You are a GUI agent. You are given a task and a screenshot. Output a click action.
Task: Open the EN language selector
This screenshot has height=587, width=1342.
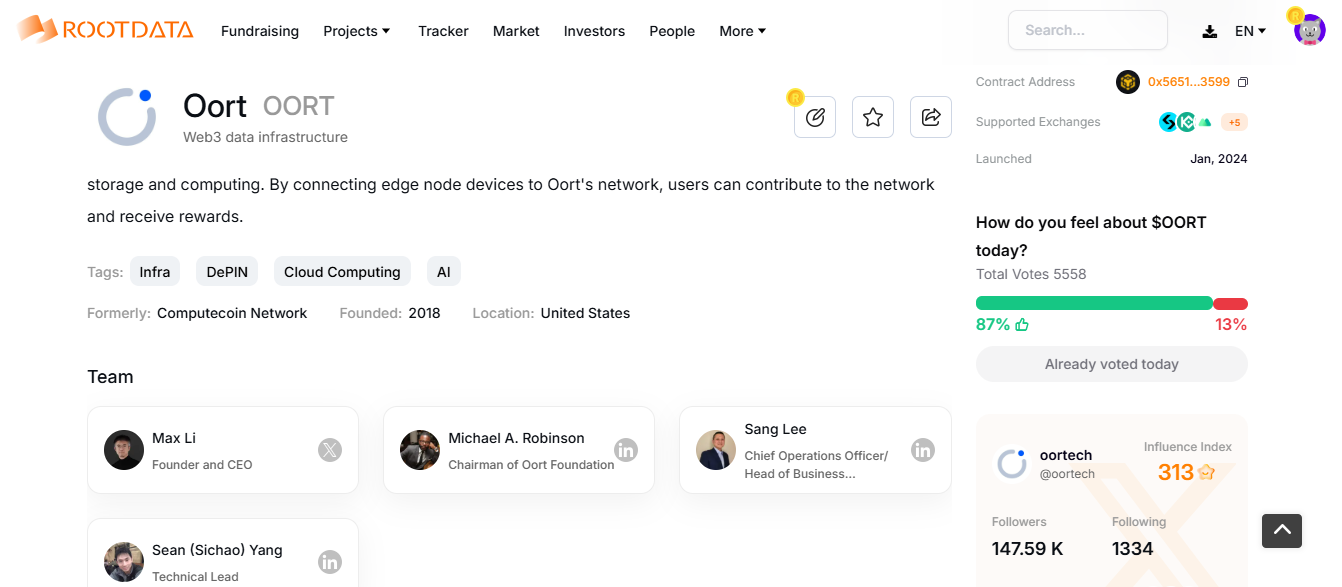(1251, 31)
